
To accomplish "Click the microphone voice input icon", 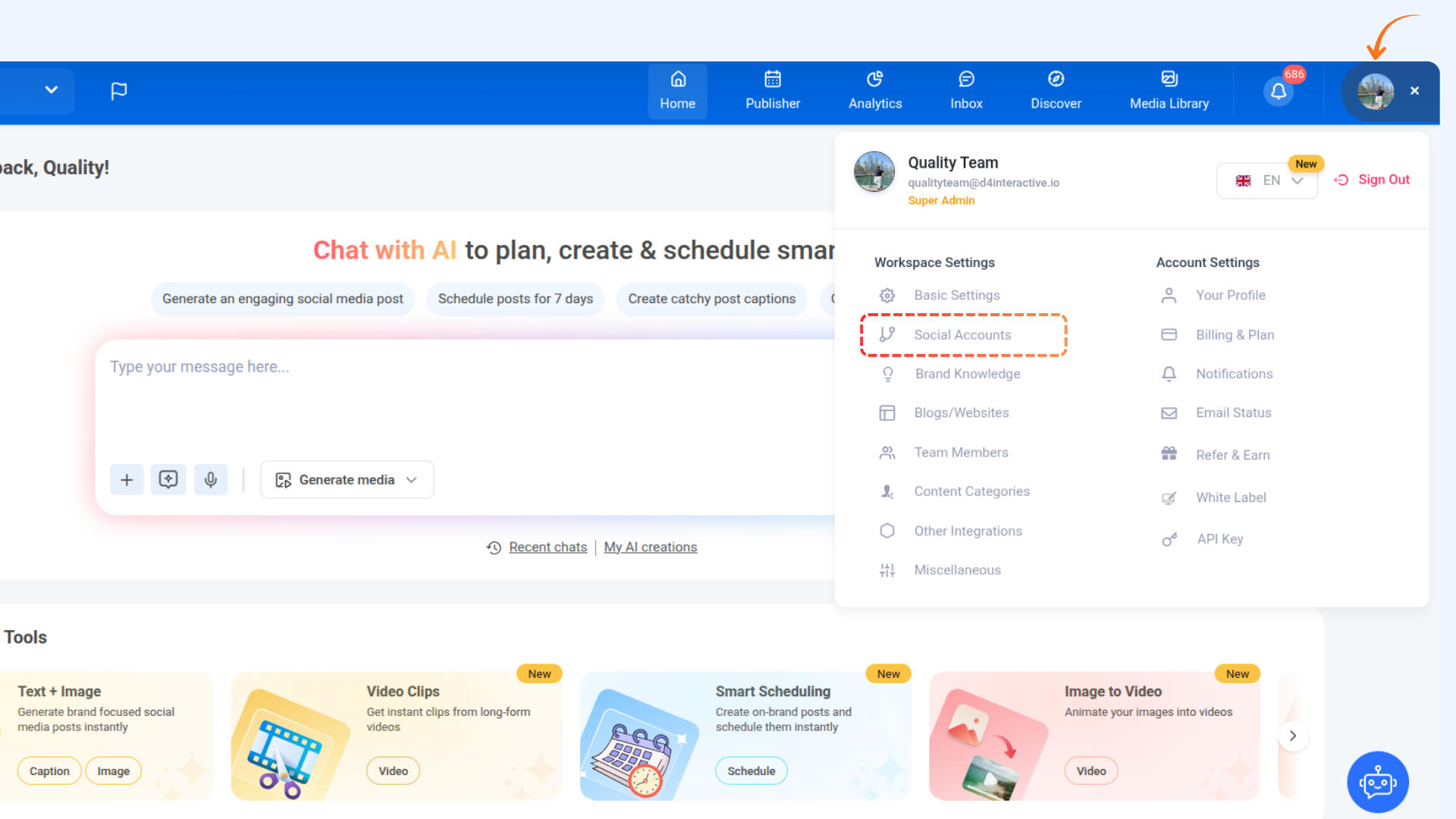I will pyautogui.click(x=211, y=480).
